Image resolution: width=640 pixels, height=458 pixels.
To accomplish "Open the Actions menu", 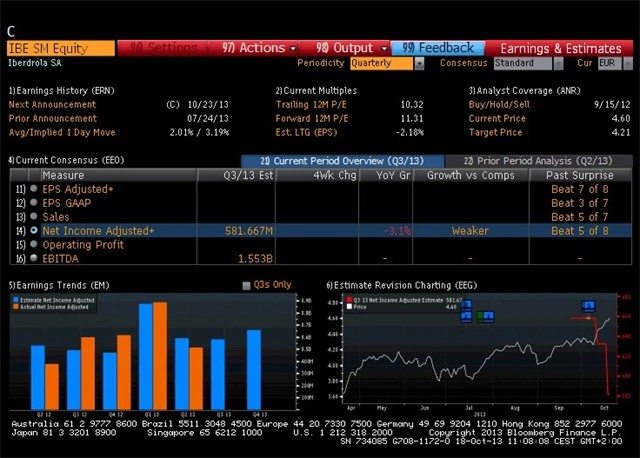I will pyautogui.click(x=254, y=47).
